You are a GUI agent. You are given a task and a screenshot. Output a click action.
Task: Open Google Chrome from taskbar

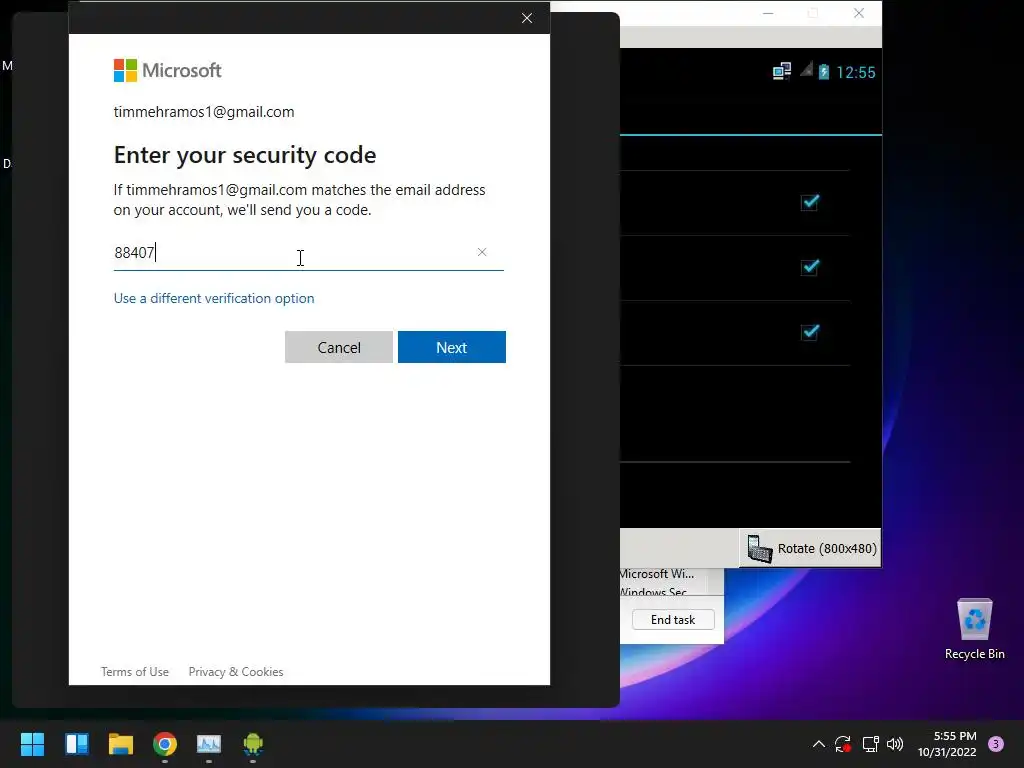[x=165, y=744]
